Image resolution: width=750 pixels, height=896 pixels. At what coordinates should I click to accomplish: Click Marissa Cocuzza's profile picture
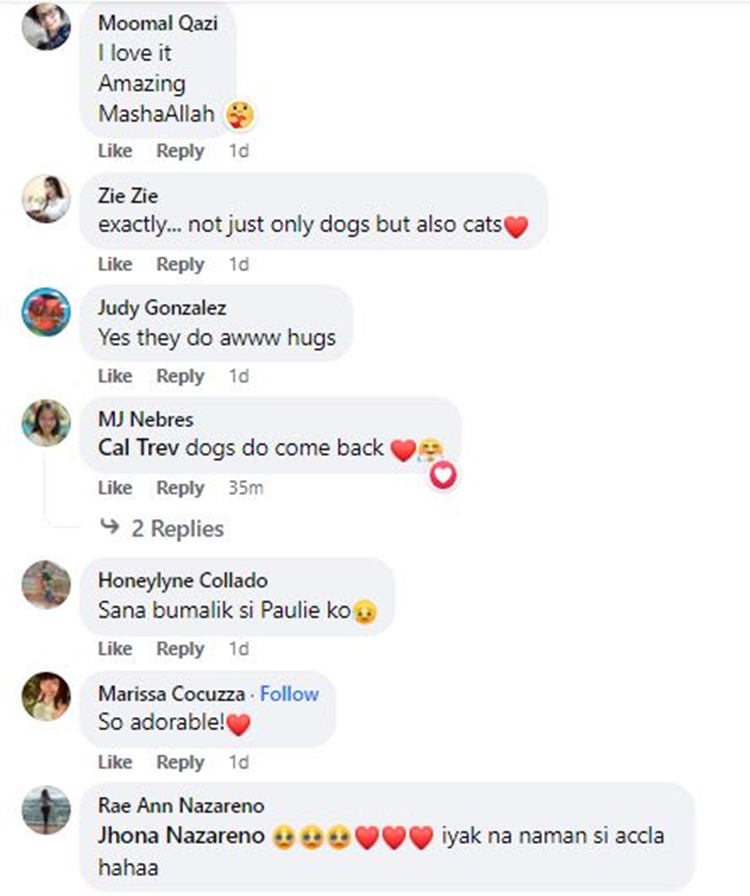[x=46, y=697]
